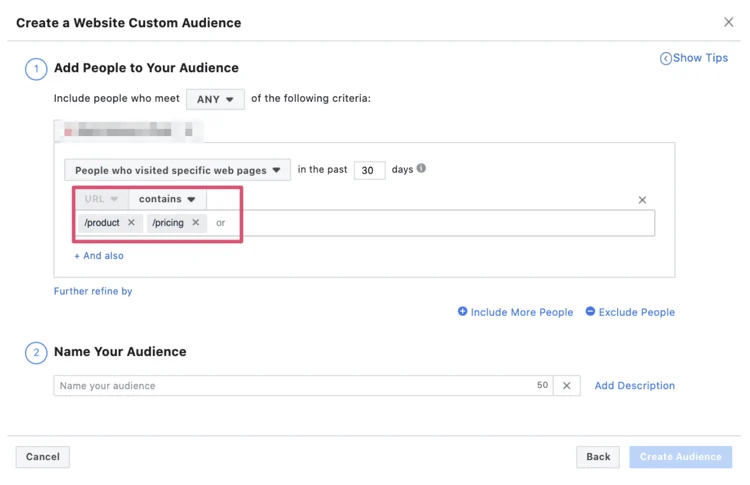Click the days number input field

368,171
